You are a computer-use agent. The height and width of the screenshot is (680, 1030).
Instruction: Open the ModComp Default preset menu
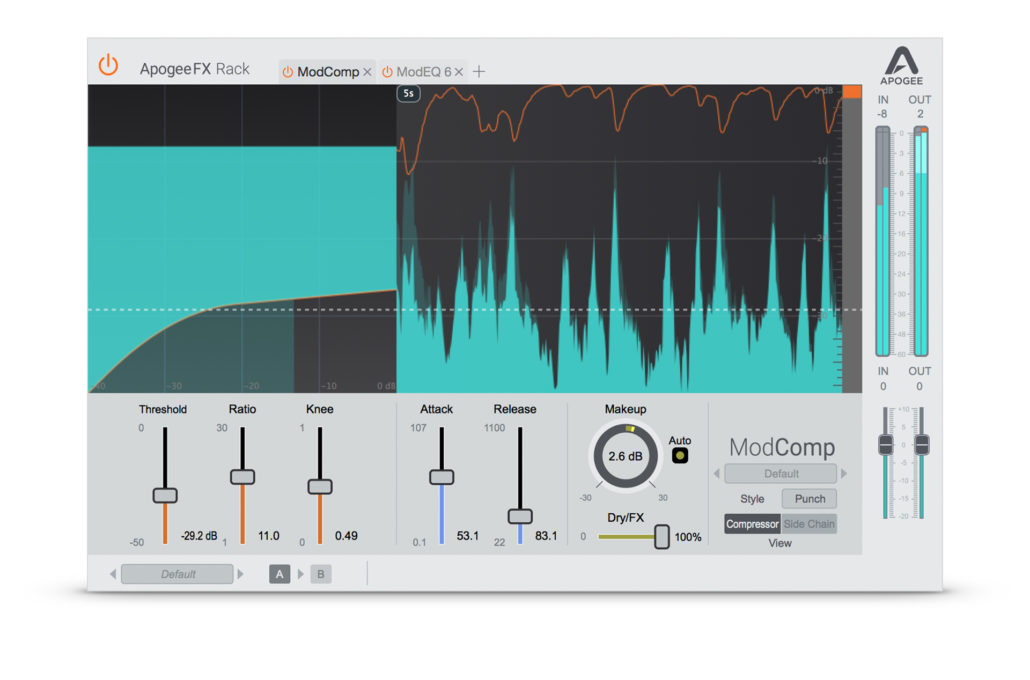click(x=780, y=474)
